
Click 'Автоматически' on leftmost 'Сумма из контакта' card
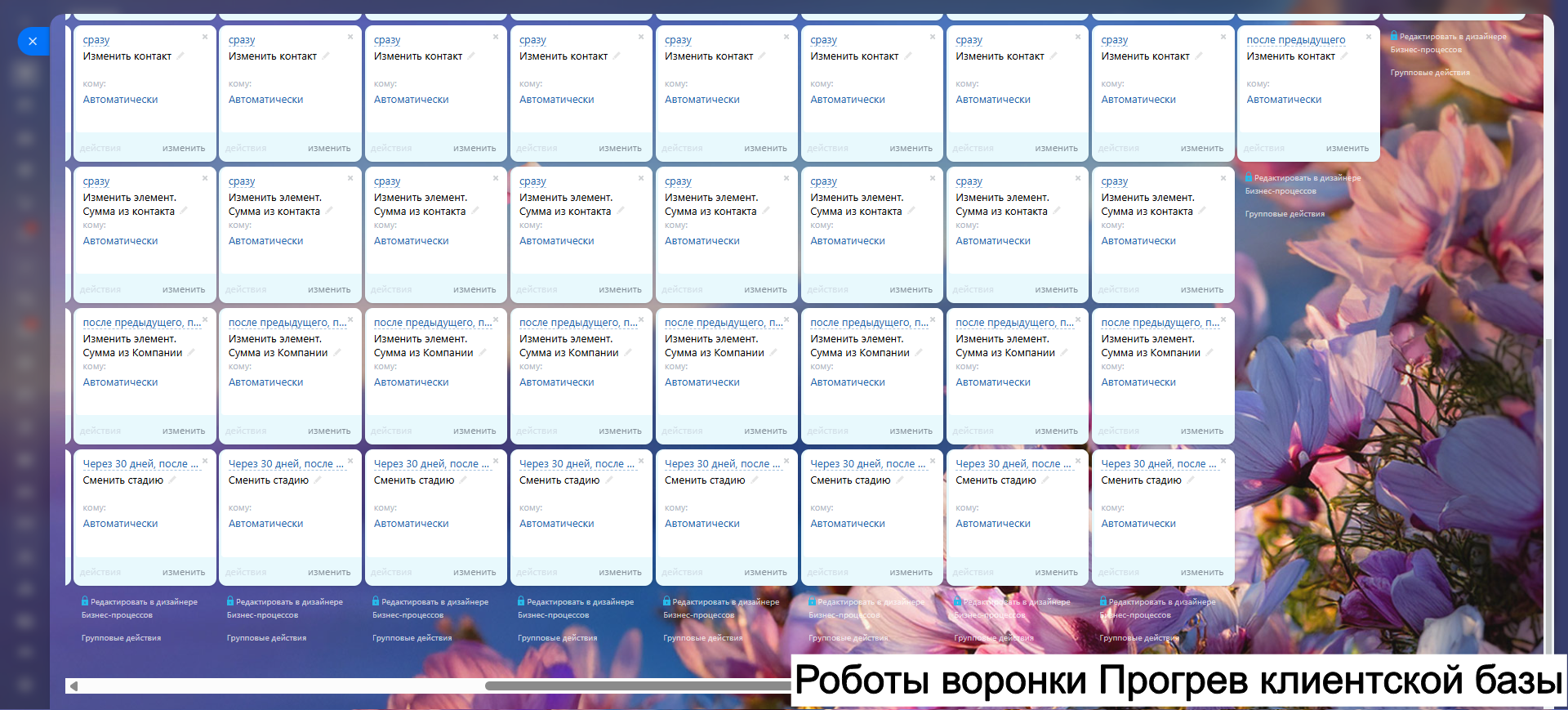click(x=120, y=241)
